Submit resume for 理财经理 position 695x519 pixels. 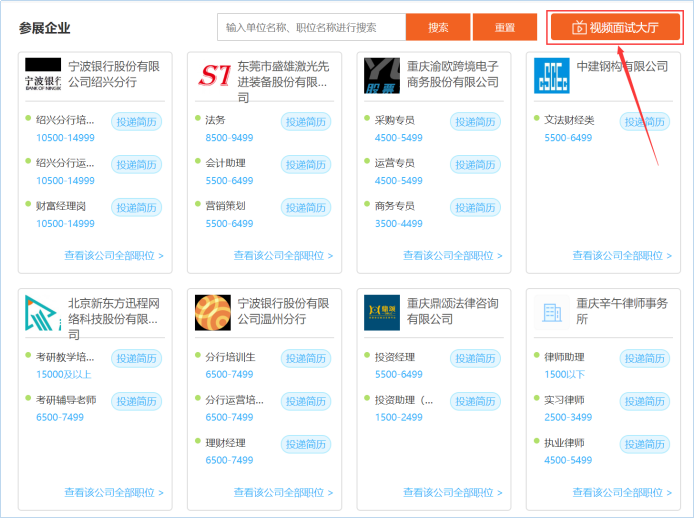coord(305,445)
